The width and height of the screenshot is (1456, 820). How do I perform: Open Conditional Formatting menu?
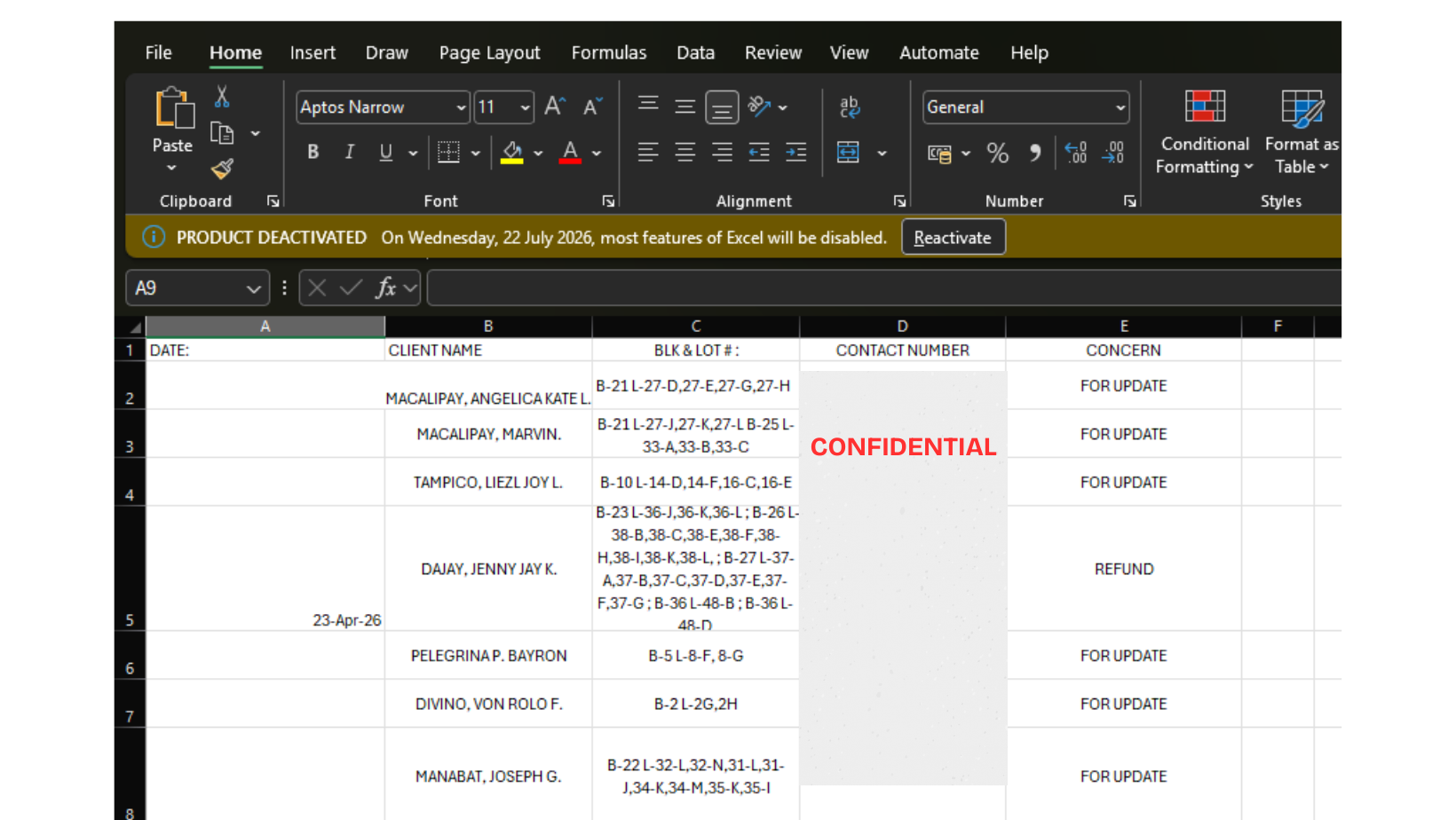click(x=1205, y=132)
